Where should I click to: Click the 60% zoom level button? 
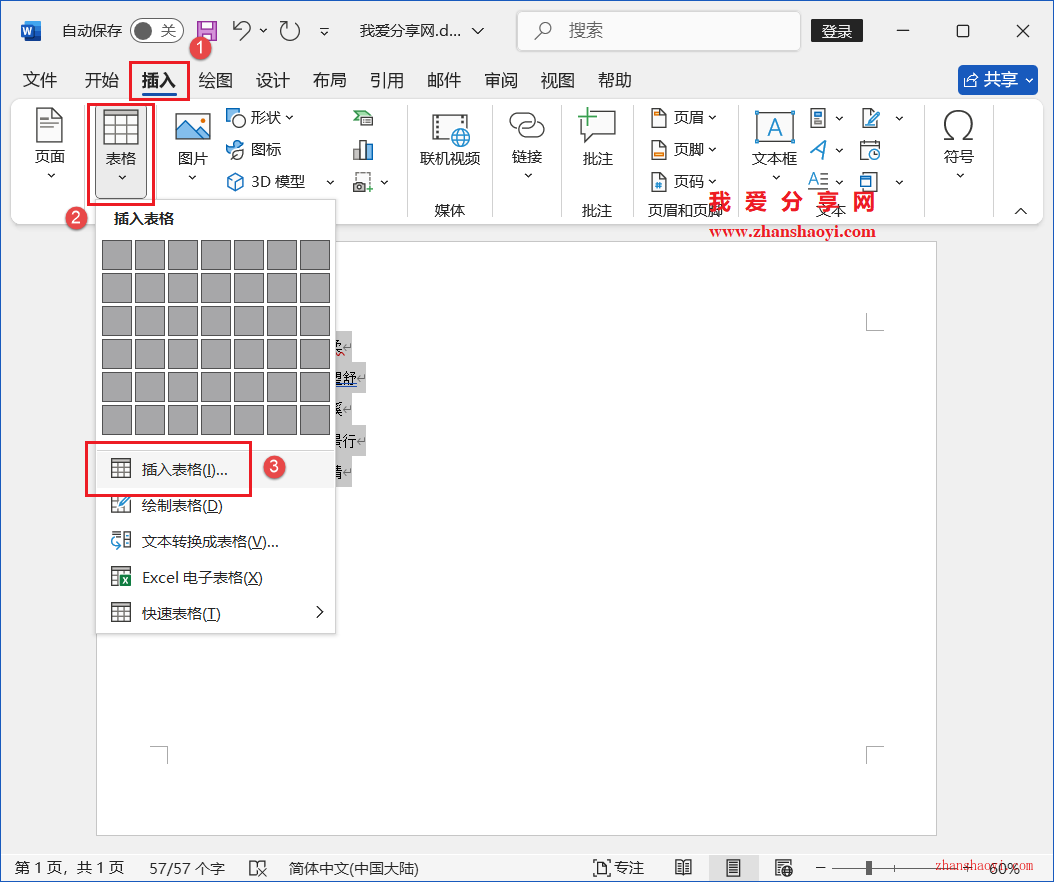tap(1004, 868)
